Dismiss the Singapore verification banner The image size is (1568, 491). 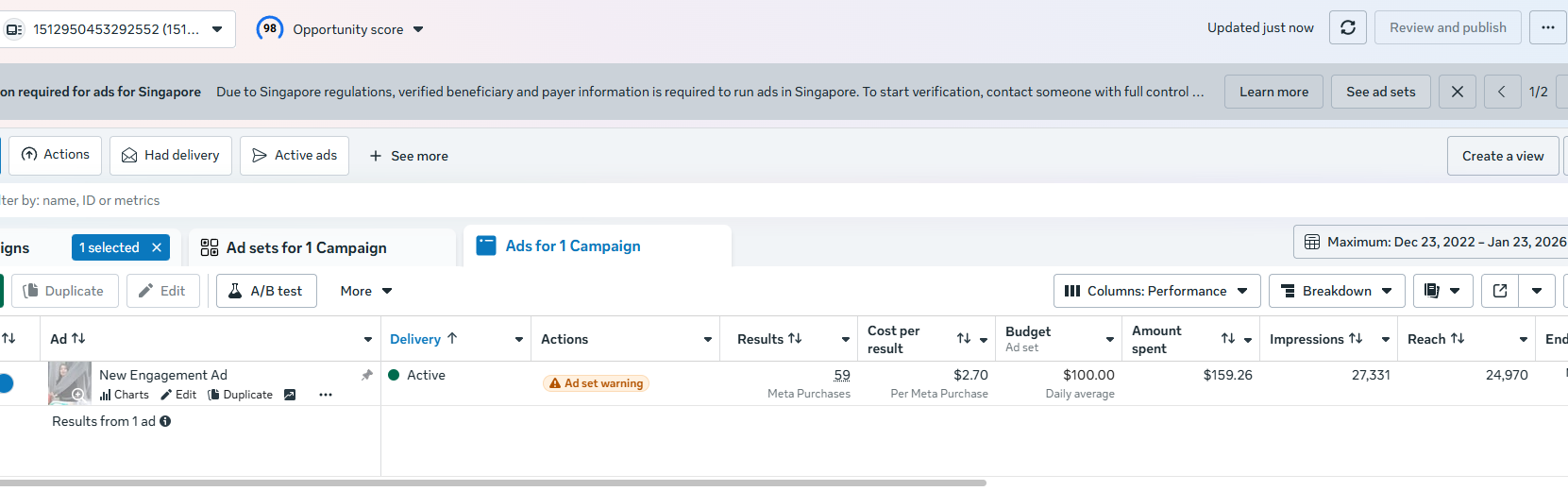(1457, 92)
